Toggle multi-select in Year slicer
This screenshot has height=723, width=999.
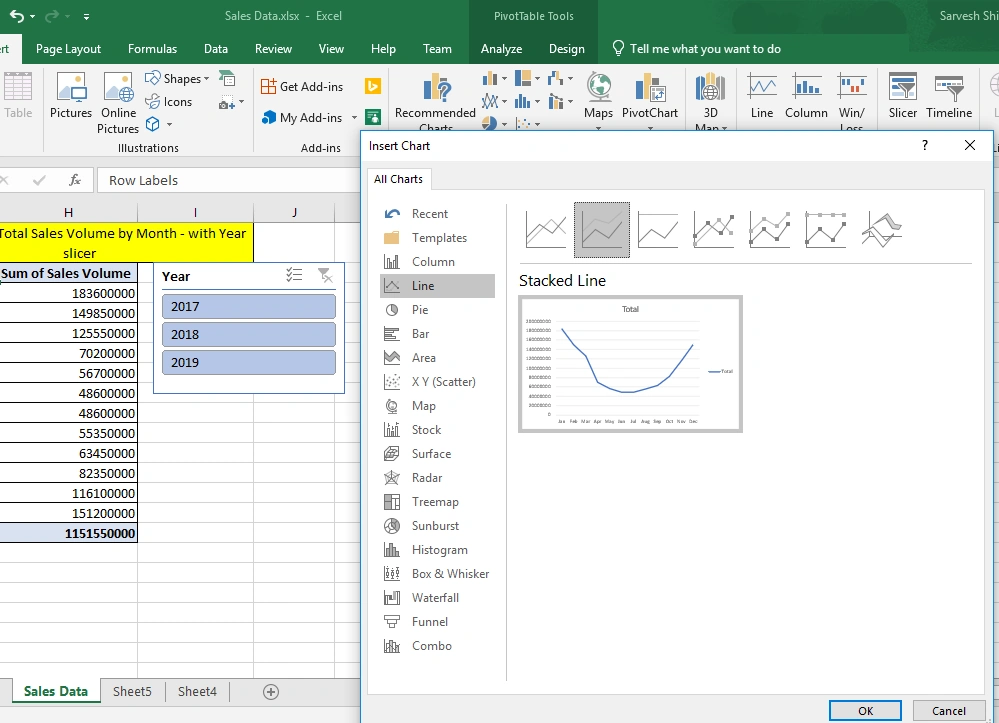pos(294,275)
